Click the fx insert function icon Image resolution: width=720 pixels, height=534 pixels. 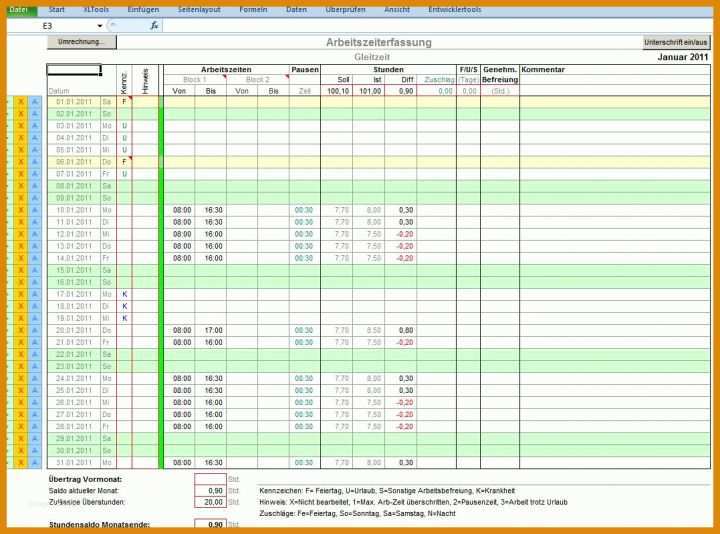click(x=154, y=26)
